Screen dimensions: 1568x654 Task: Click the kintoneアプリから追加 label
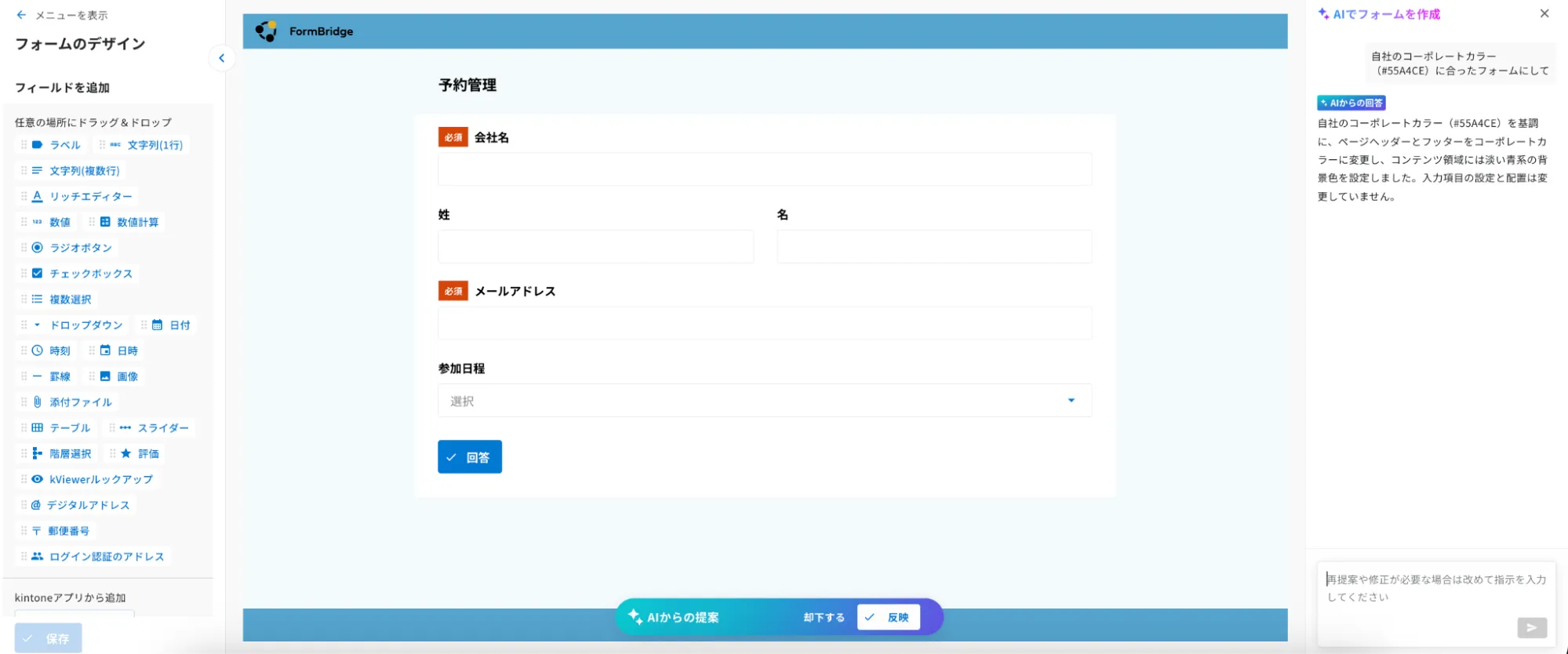coord(71,598)
